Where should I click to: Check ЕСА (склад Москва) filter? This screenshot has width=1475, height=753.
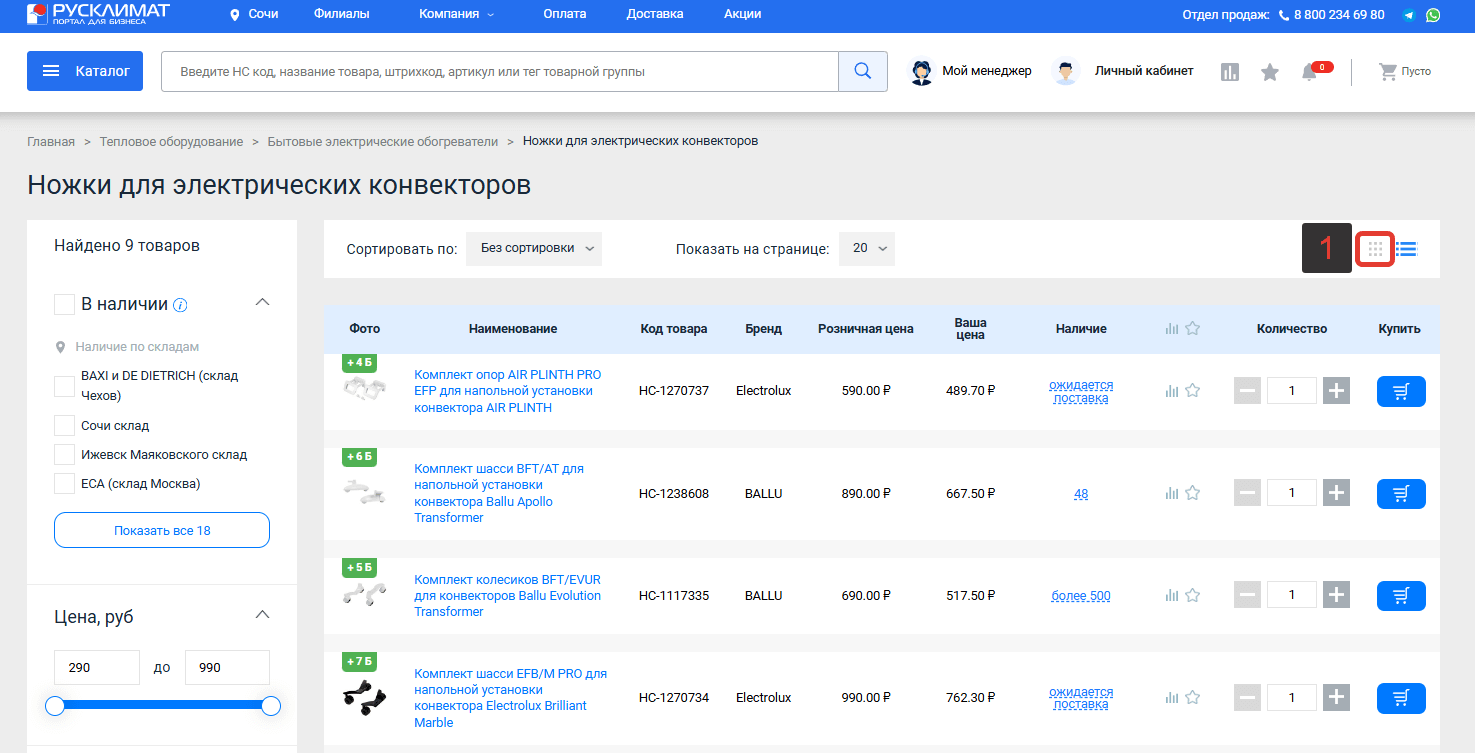pos(64,483)
